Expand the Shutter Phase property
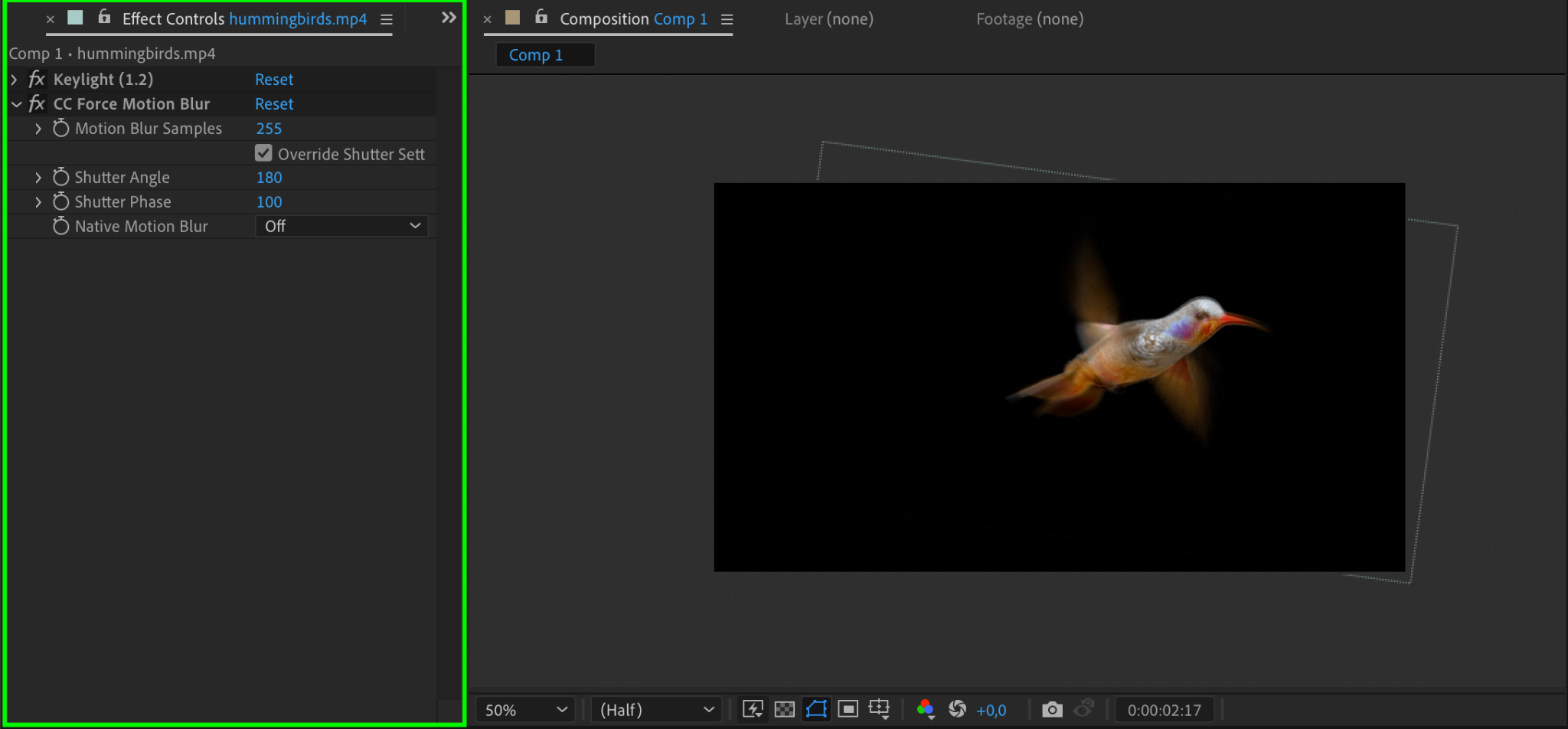 38,201
